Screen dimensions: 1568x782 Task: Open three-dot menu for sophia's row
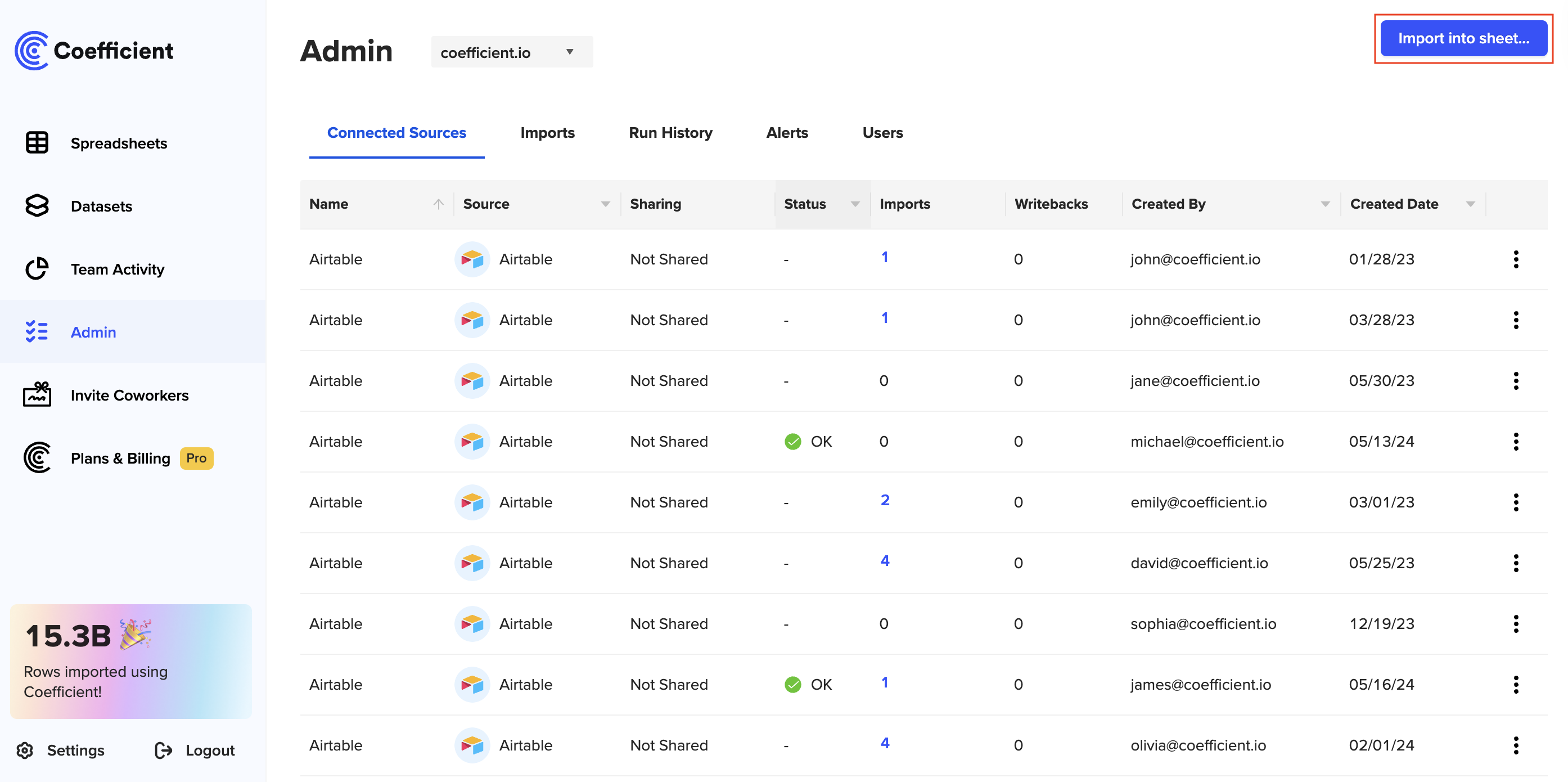pyautogui.click(x=1516, y=624)
